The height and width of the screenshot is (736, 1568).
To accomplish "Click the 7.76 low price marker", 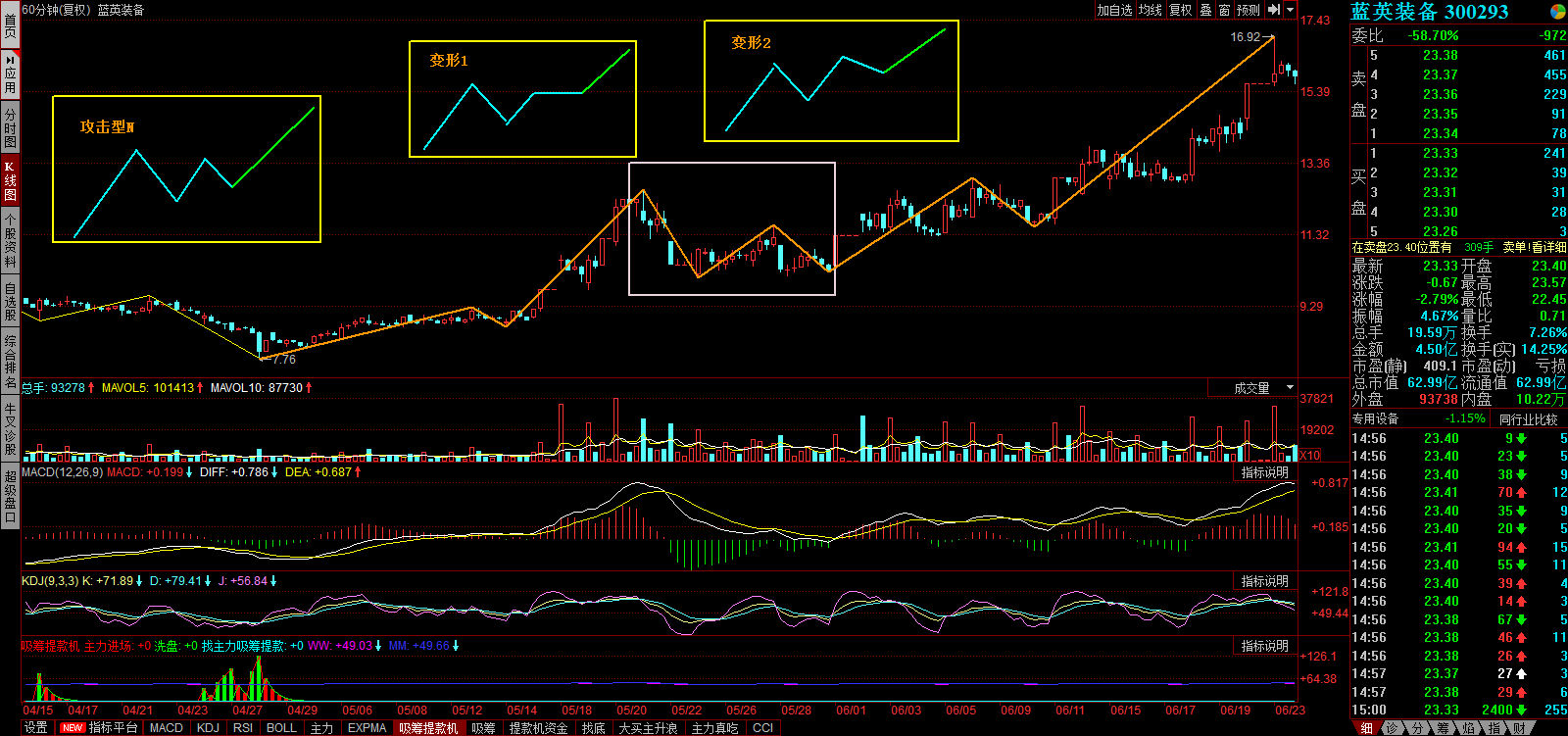I will (284, 360).
